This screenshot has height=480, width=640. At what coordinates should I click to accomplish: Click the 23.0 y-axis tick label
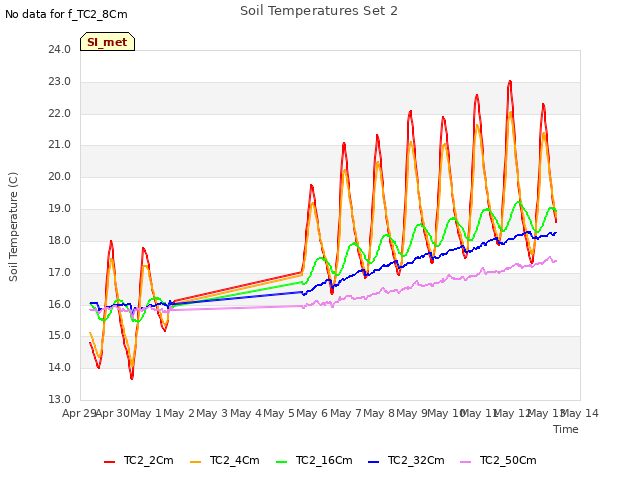(x=60, y=82)
